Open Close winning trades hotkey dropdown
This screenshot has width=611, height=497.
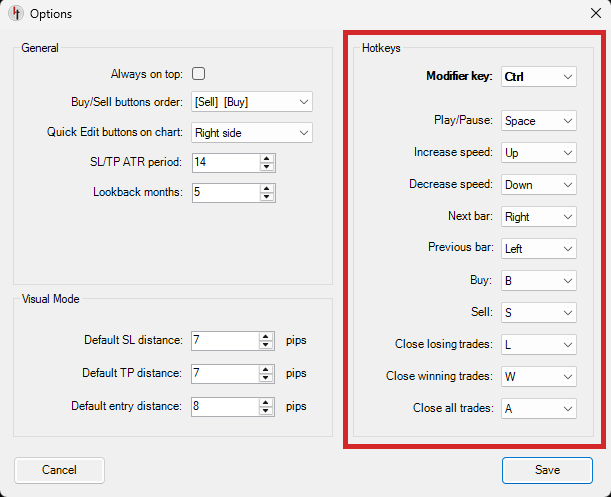[x=539, y=377]
